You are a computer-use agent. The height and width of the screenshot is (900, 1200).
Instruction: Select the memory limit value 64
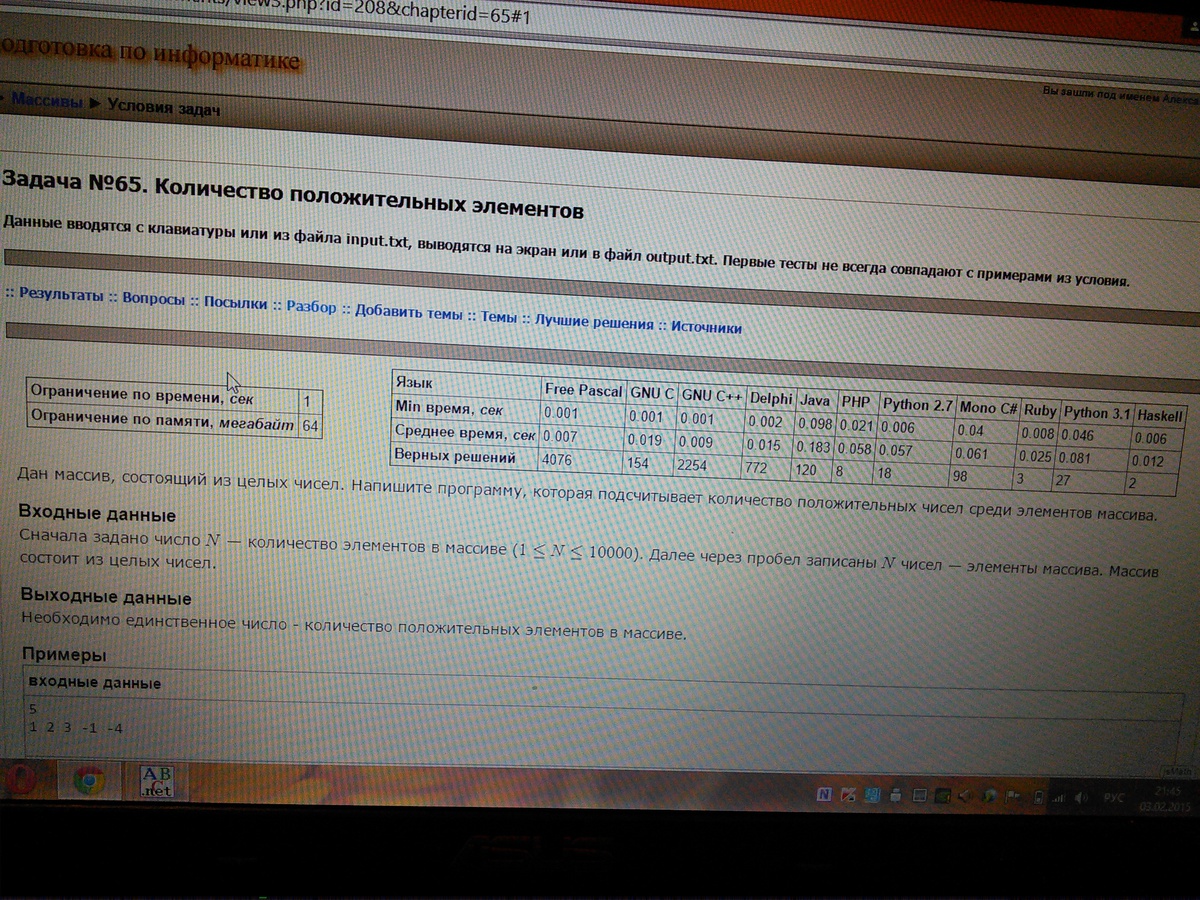(310, 425)
